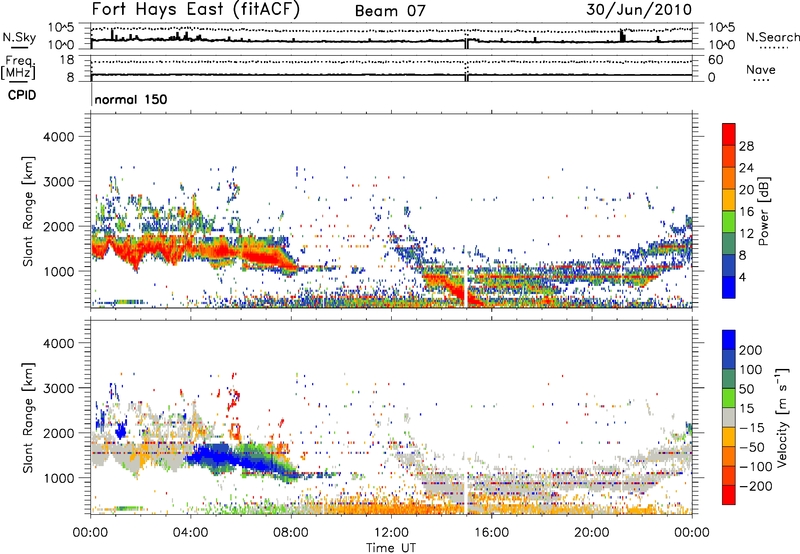
Task: Click the '12' label on power colorbar
Action: pos(746,234)
